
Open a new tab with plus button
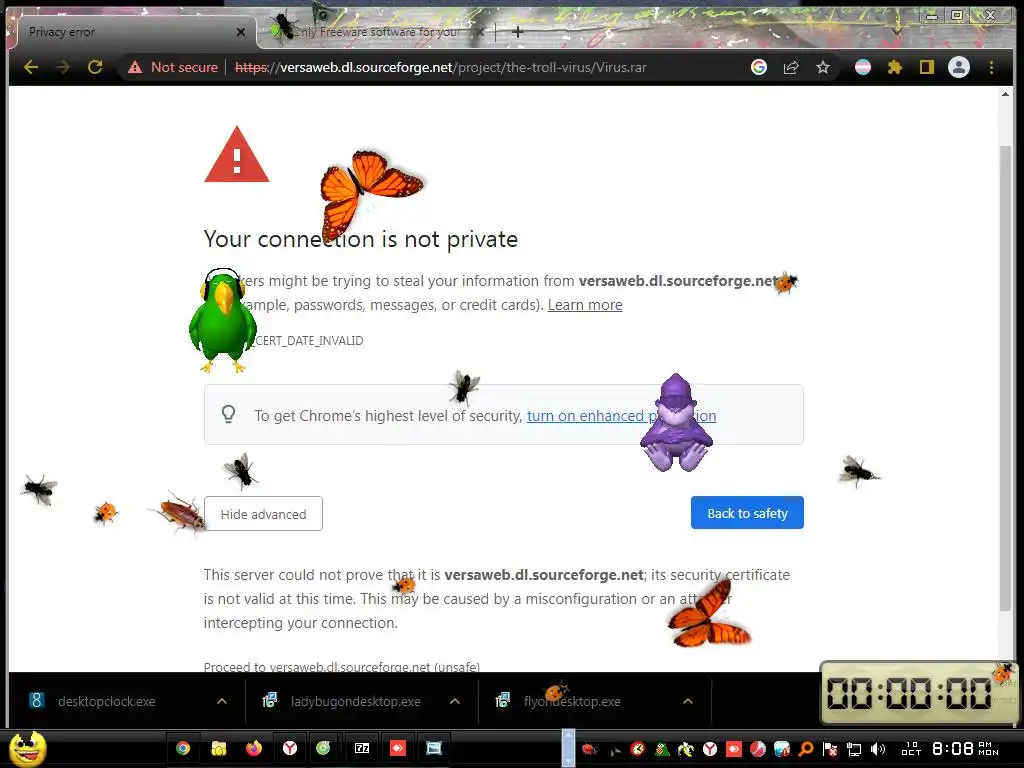point(517,31)
